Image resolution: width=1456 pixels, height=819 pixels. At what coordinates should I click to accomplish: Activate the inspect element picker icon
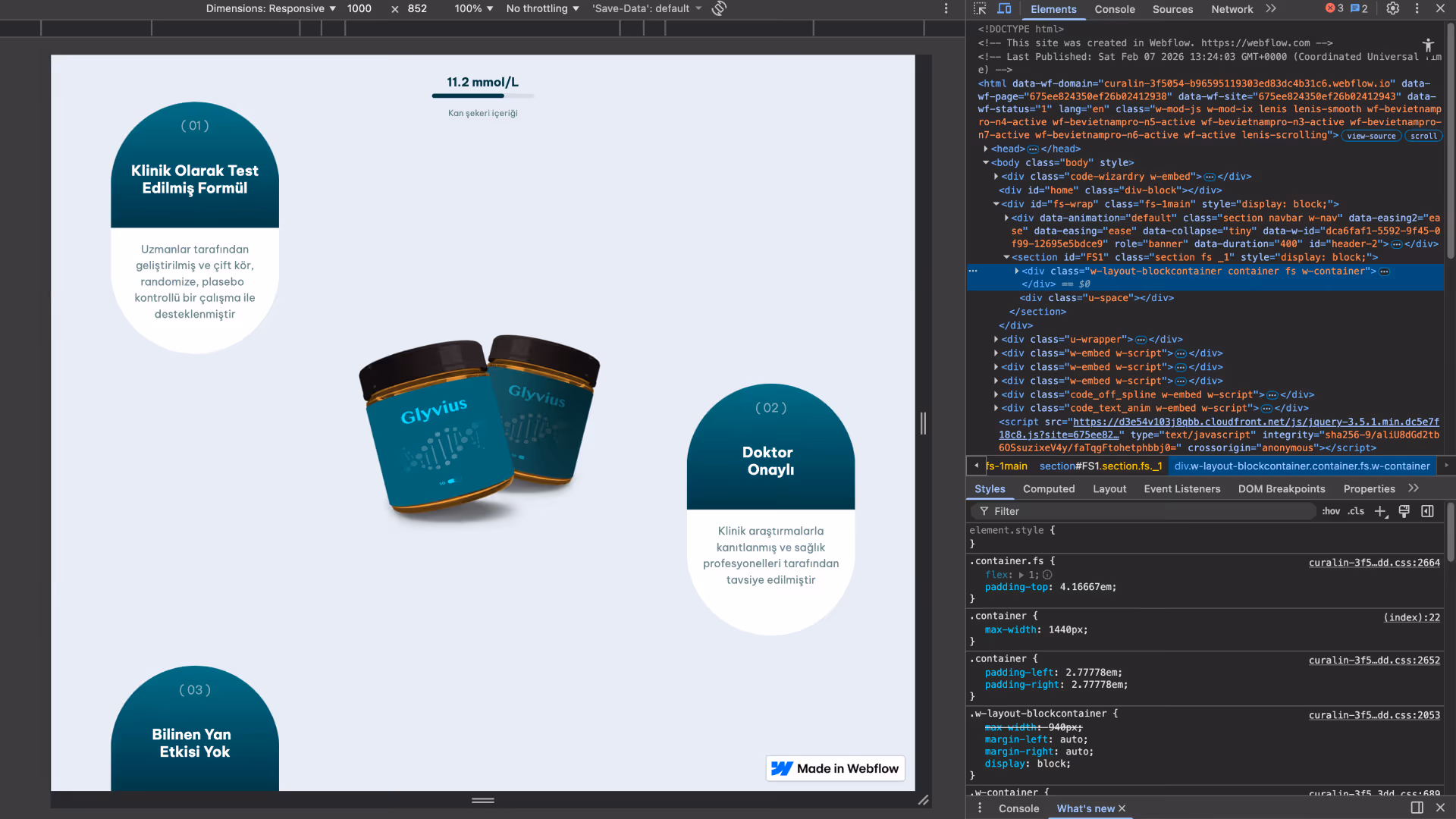click(x=980, y=9)
